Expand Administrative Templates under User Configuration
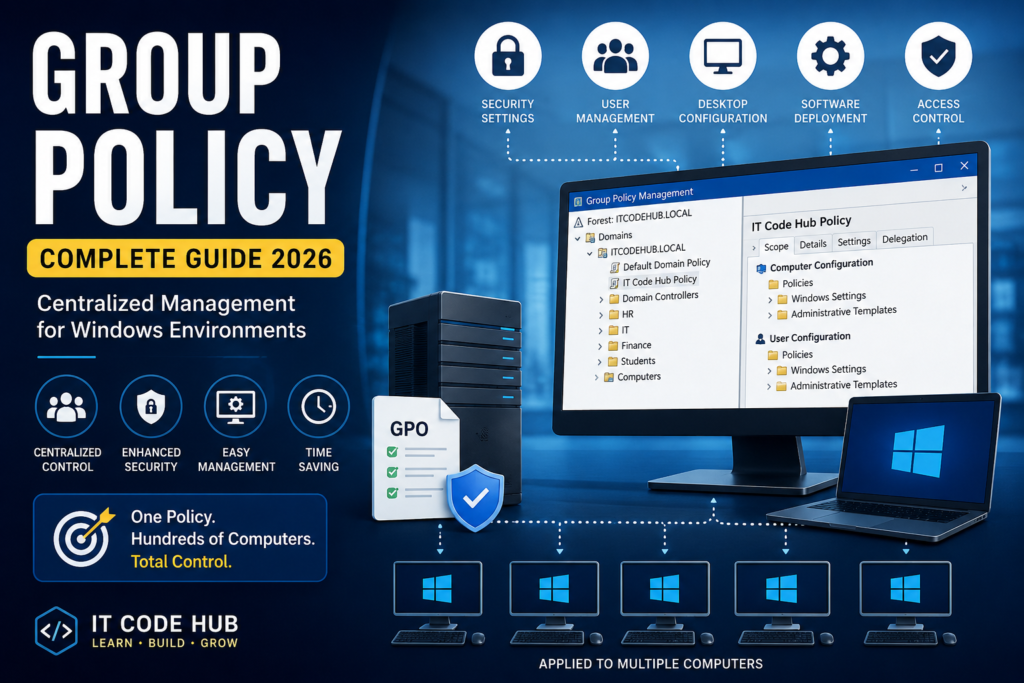This screenshot has width=1024, height=683. [x=769, y=387]
